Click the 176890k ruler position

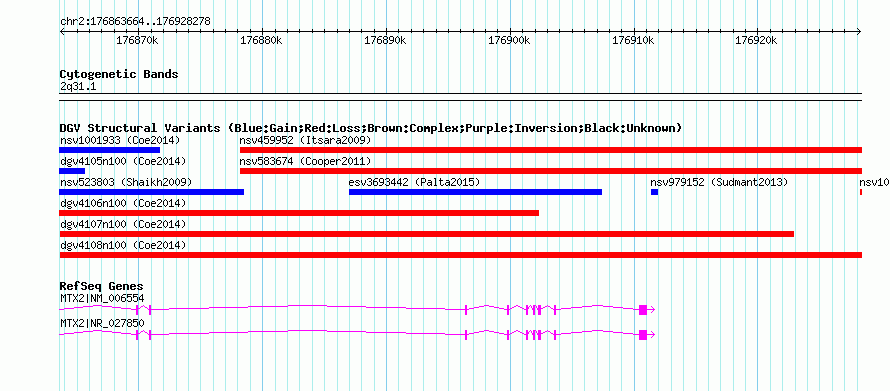385,40
